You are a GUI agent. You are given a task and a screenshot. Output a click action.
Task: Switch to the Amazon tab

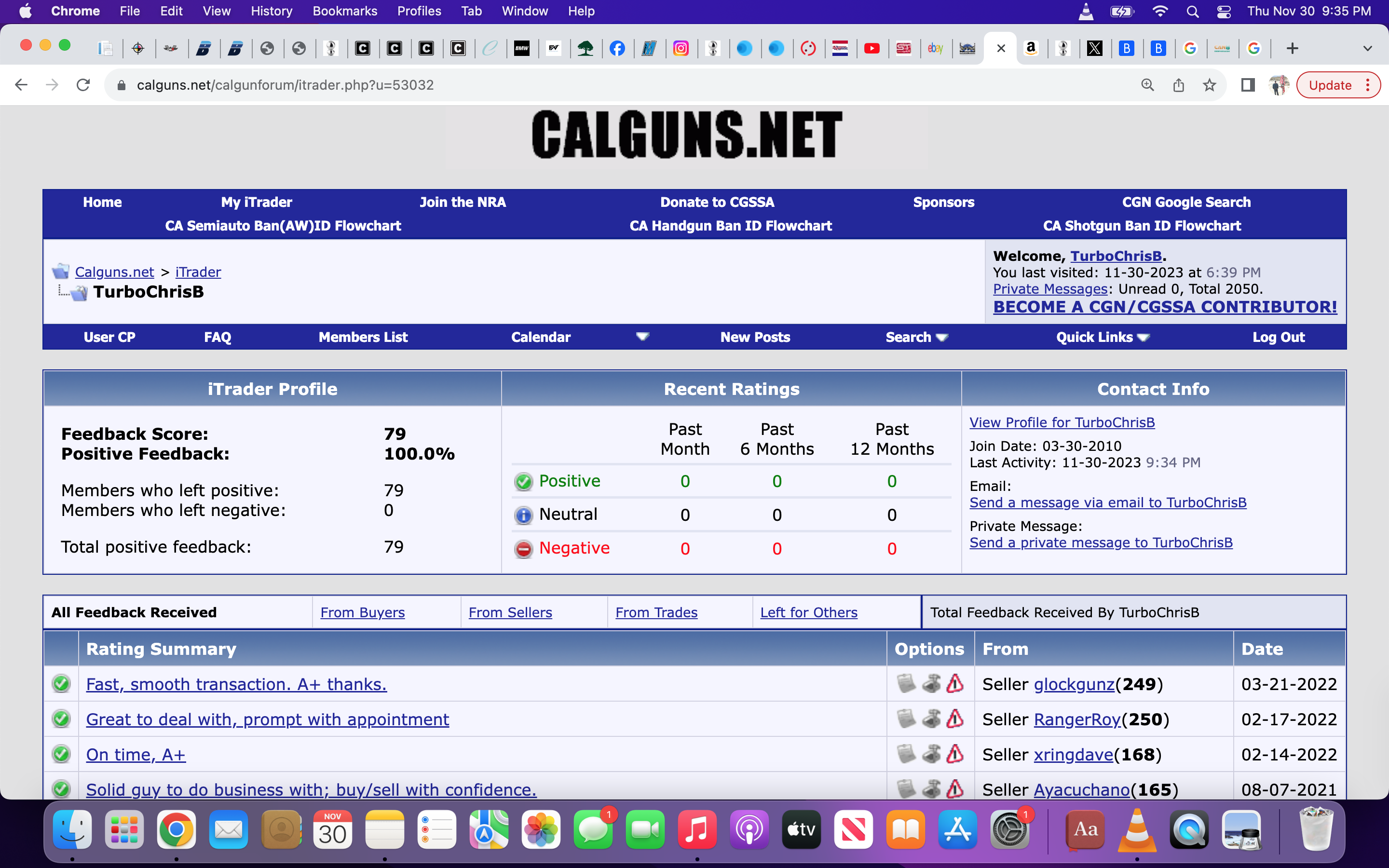1031,48
